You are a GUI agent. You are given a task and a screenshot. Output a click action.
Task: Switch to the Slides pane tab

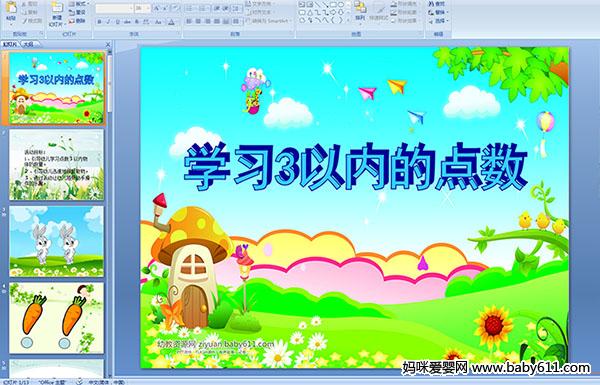(10, 44)
